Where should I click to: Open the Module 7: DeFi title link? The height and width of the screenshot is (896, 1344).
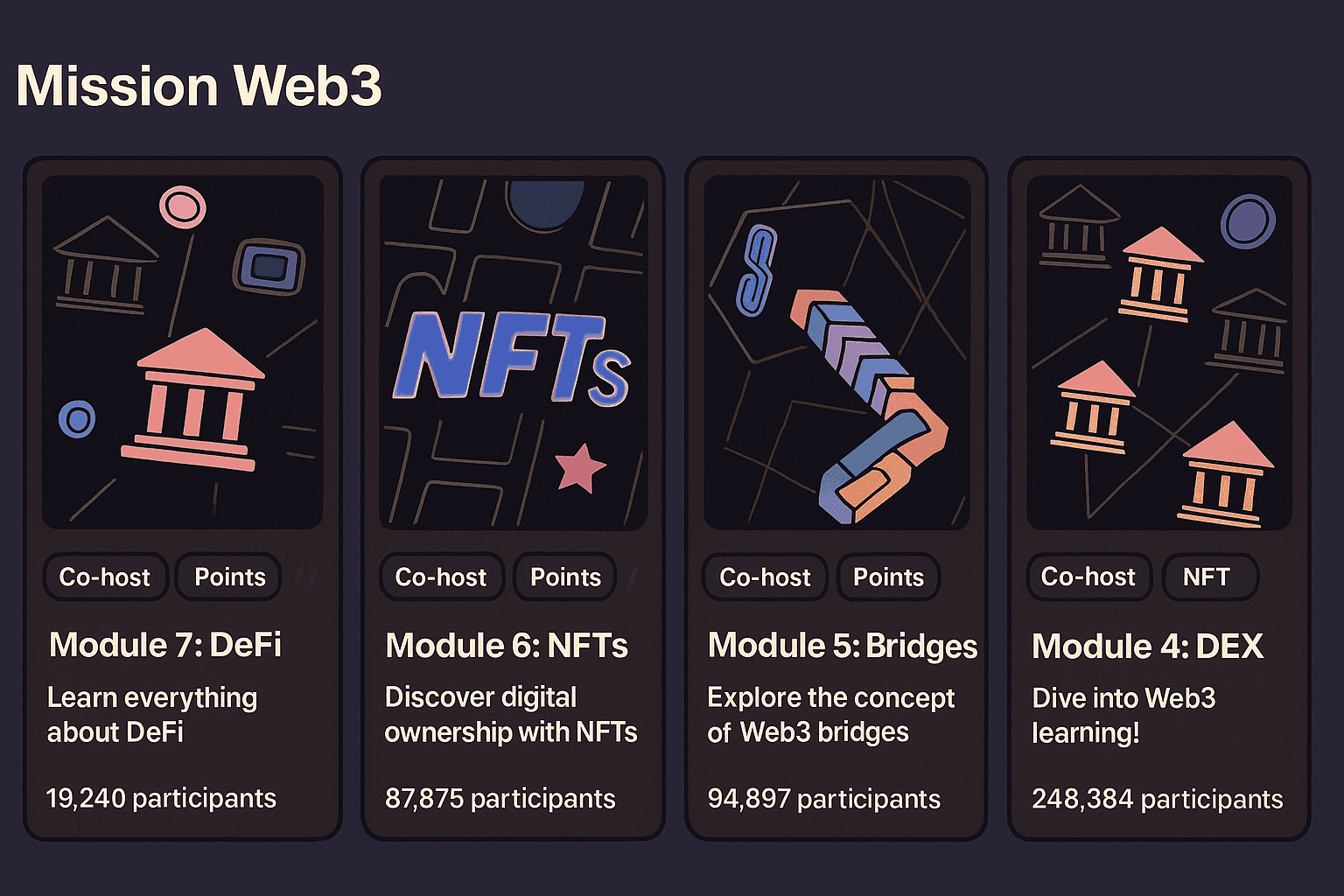165,645
